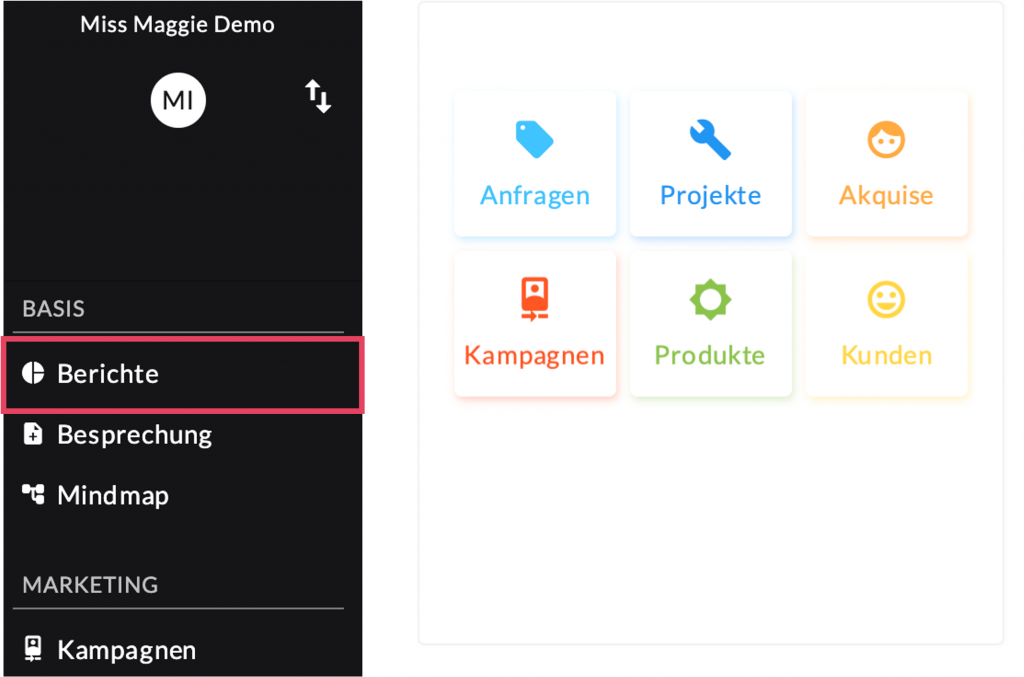The image size is (1024, 677).
Task: Open Berichte in the sidebar menu
Action: (x=108, y=374)
